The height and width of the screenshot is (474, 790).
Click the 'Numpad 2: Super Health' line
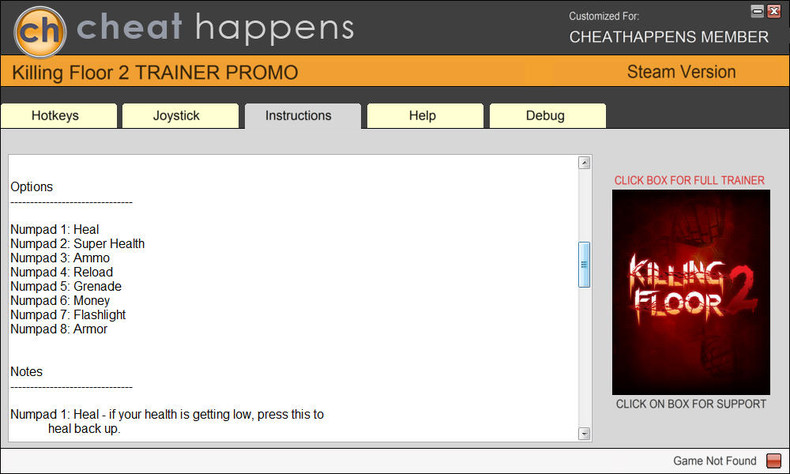click(x=77, y=244)
